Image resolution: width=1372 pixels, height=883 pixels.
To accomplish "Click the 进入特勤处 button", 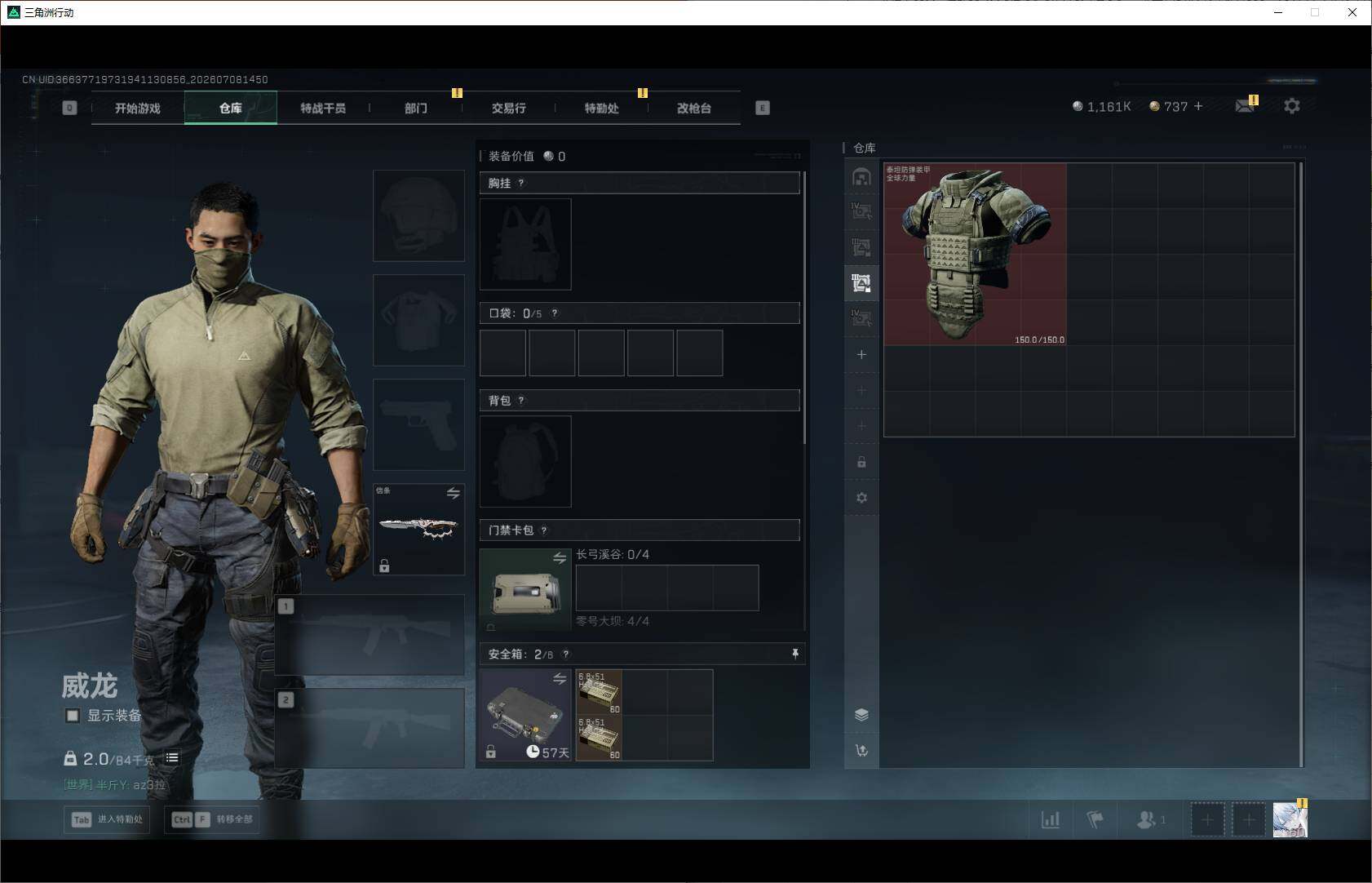I will (108, 819).
